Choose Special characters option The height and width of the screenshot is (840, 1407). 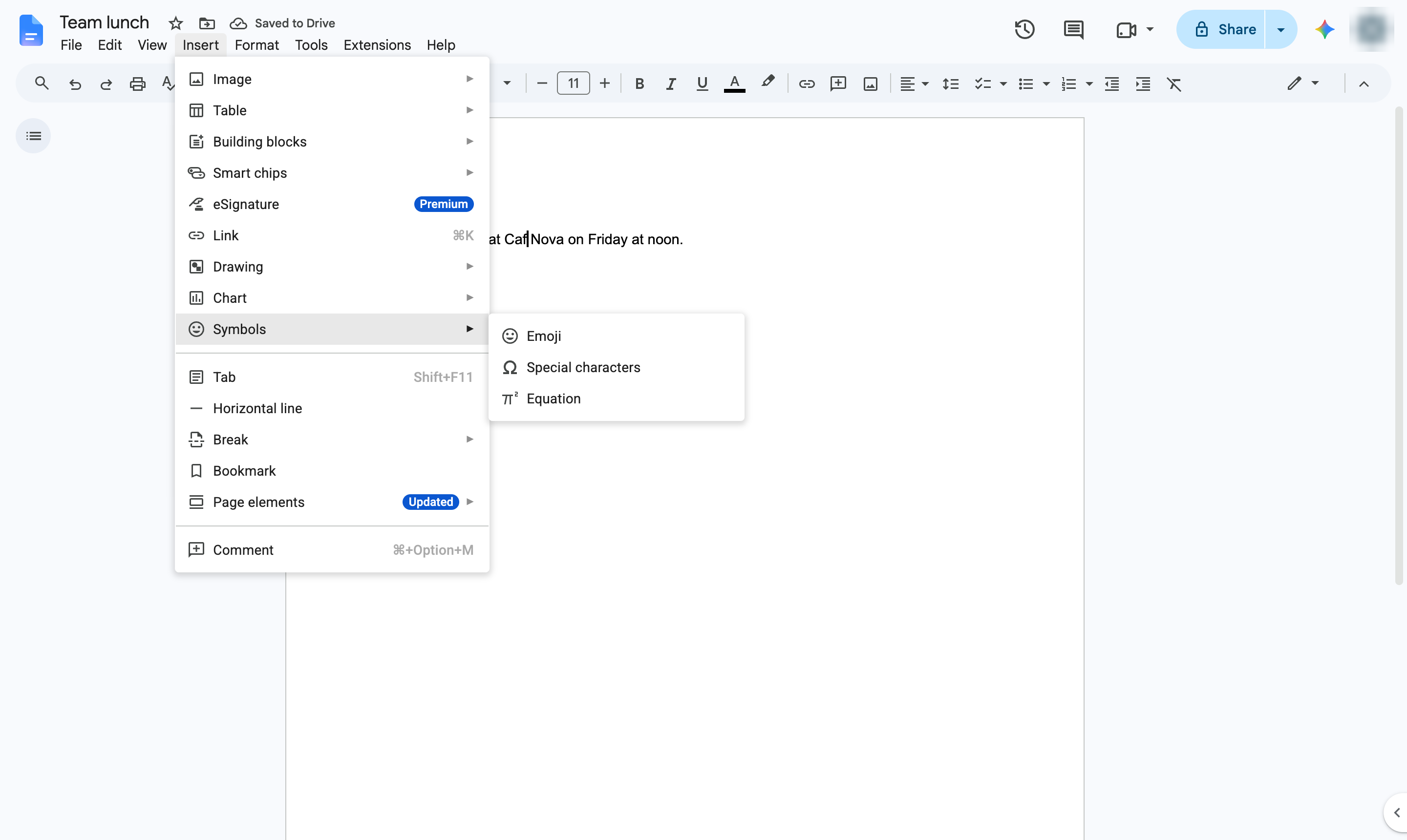tap(616, 367)
